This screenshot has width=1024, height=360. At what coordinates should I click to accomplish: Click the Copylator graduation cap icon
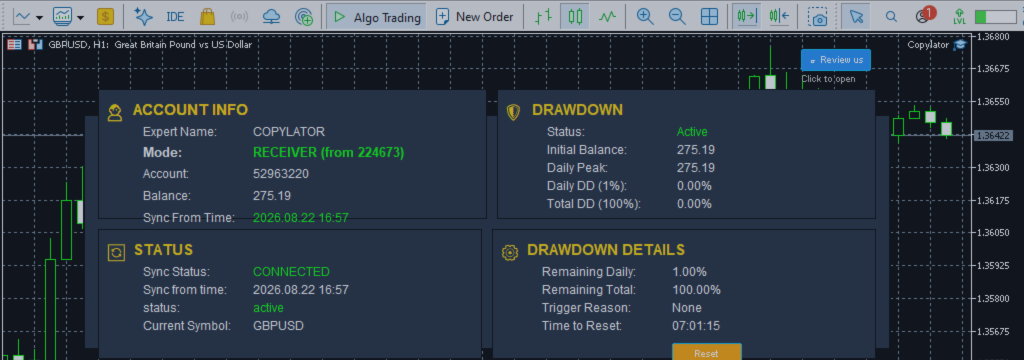click(959, 44)
